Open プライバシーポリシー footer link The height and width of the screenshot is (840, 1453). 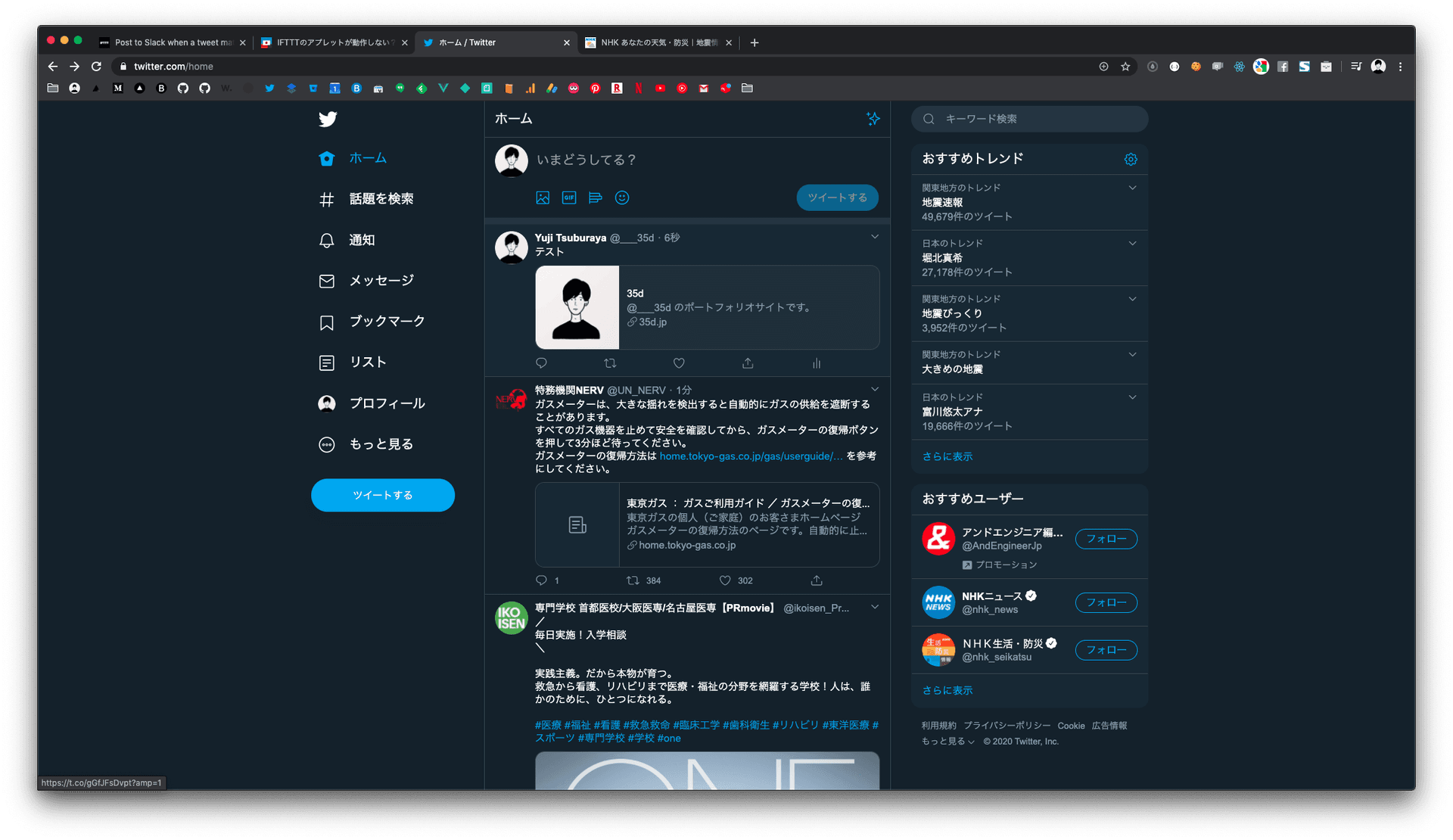pyautogui.click(x=1007, y=726)
